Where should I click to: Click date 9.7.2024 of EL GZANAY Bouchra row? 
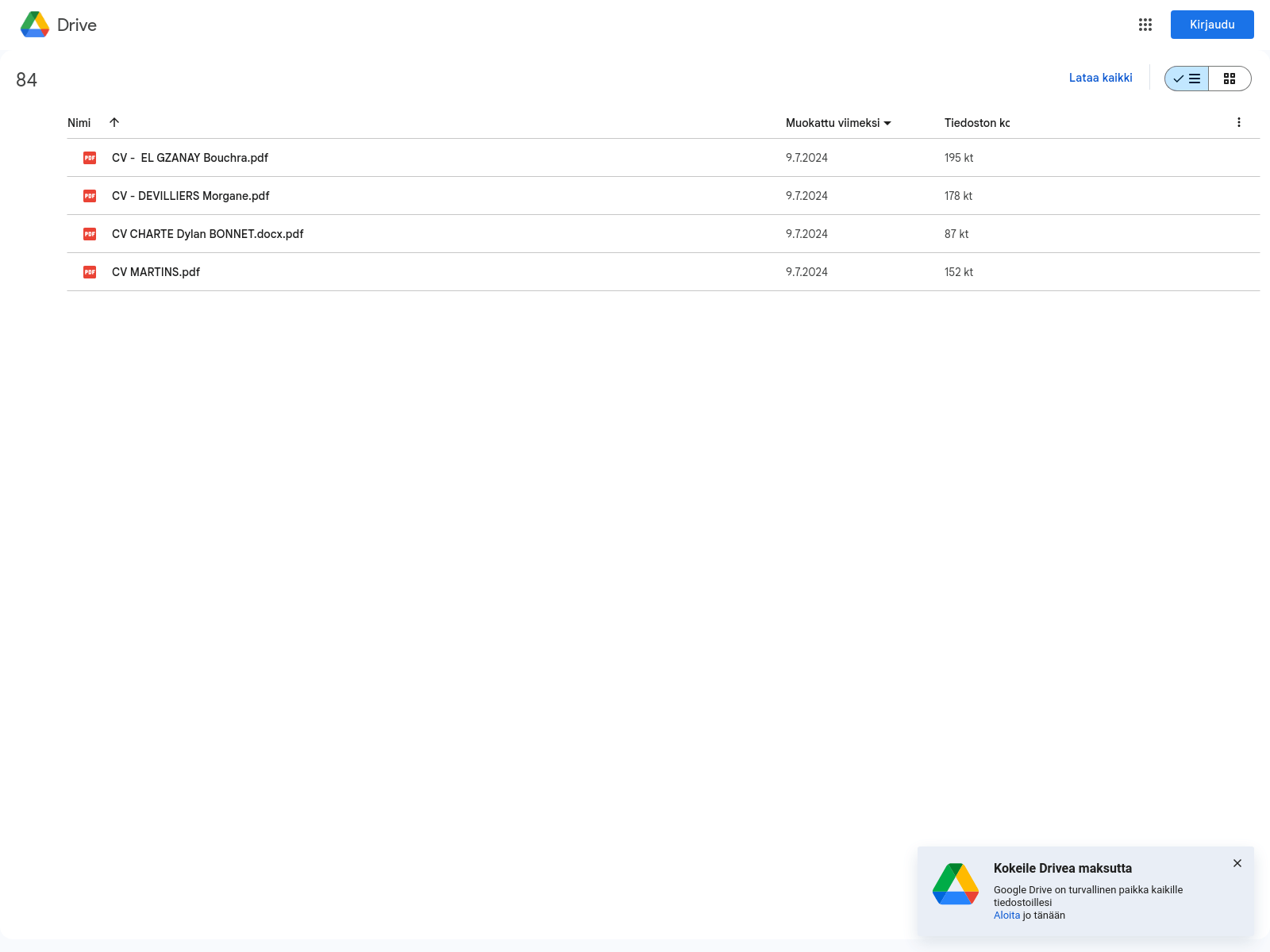[x=806, y=158]
